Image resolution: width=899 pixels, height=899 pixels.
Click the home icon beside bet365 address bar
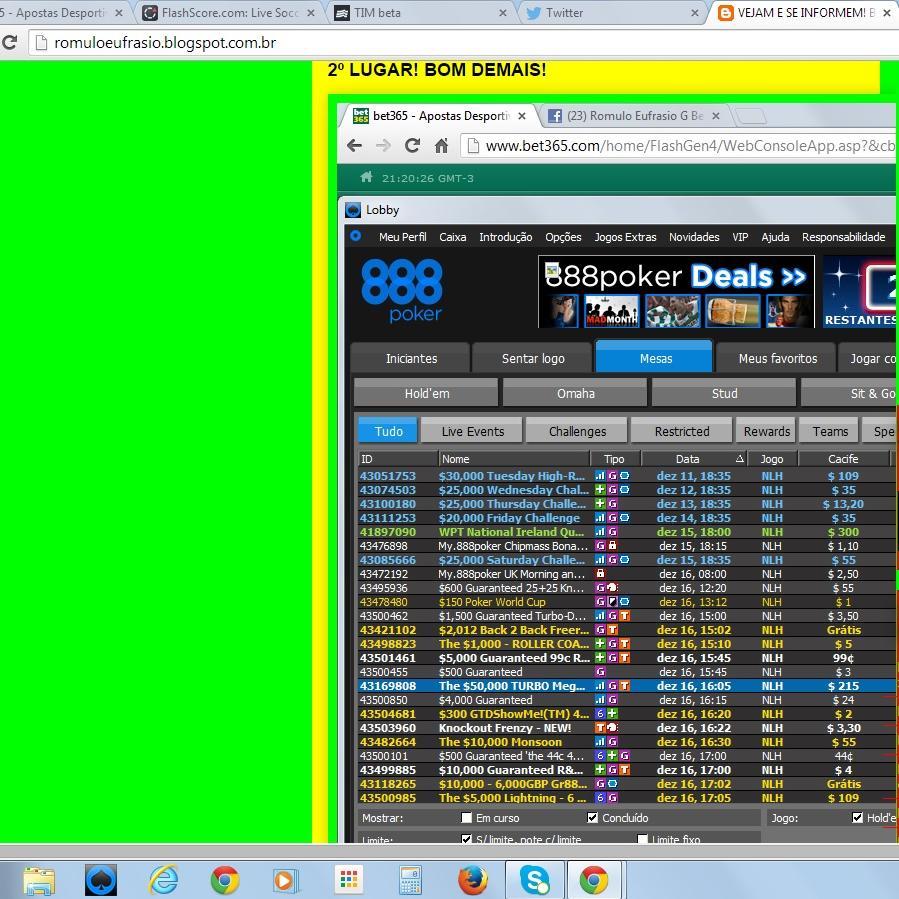click(x=441, y=146)
